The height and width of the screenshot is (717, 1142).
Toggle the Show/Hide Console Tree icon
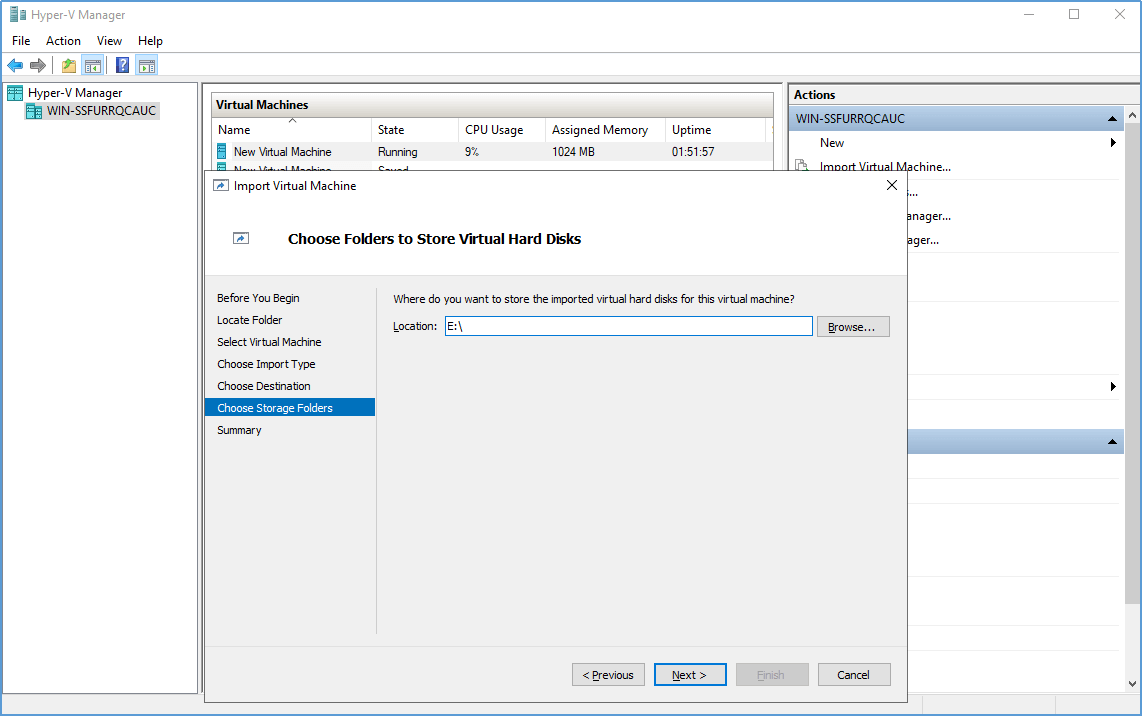tap(92, 66)
